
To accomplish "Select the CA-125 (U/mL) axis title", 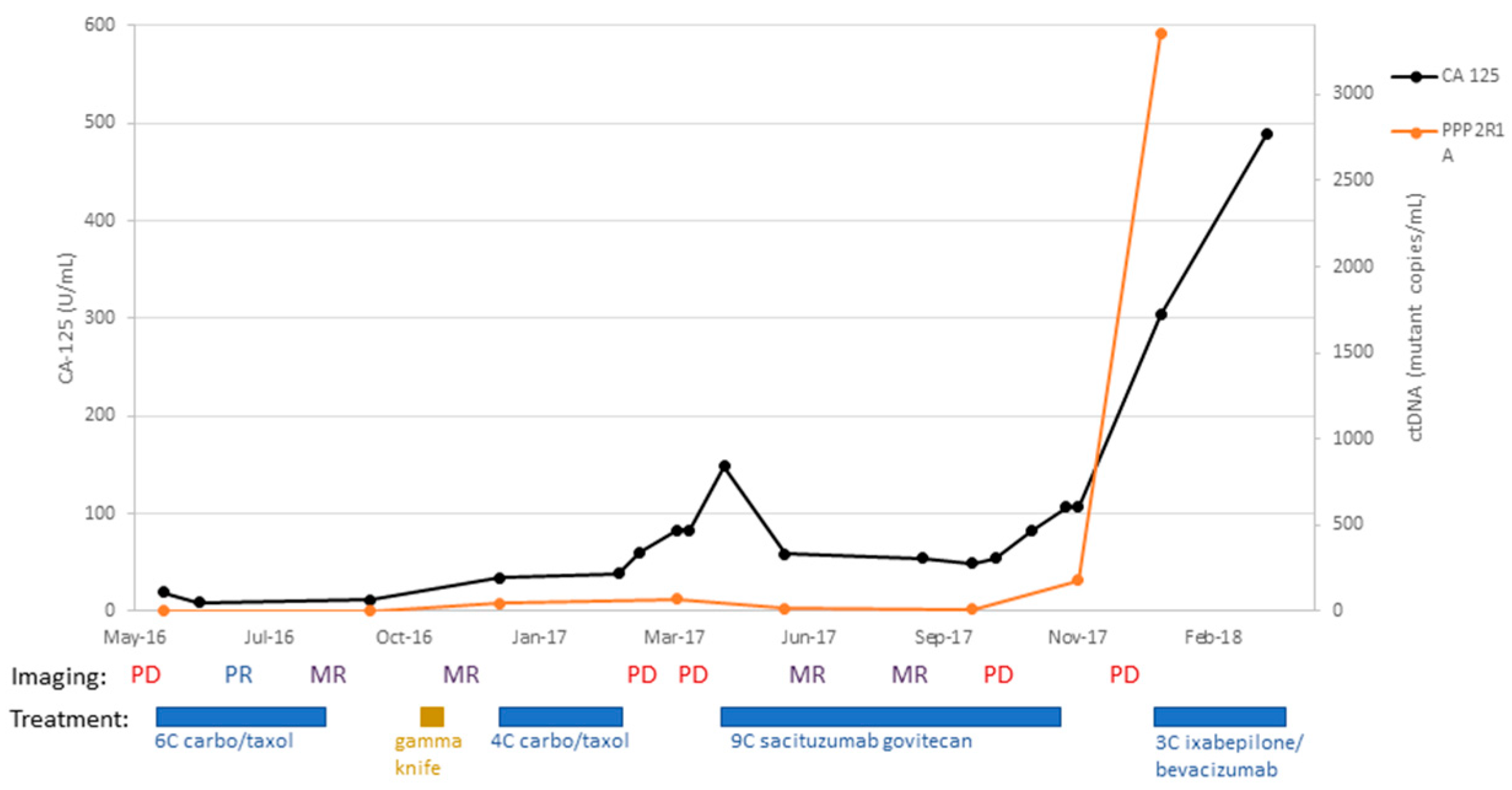I will point(66,318).
